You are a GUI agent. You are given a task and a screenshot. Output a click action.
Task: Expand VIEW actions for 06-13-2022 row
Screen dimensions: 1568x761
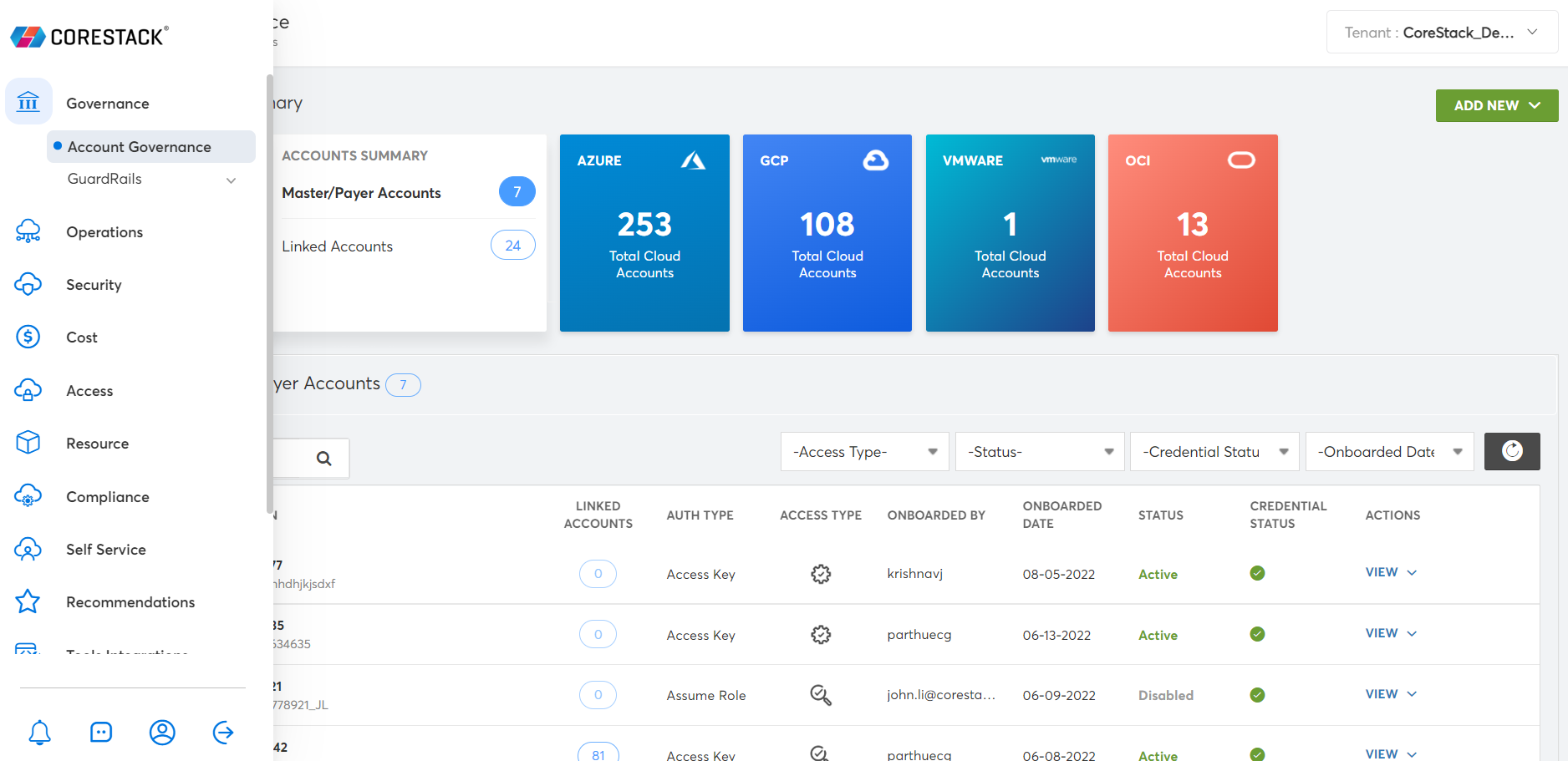[x=1391, y=633]
